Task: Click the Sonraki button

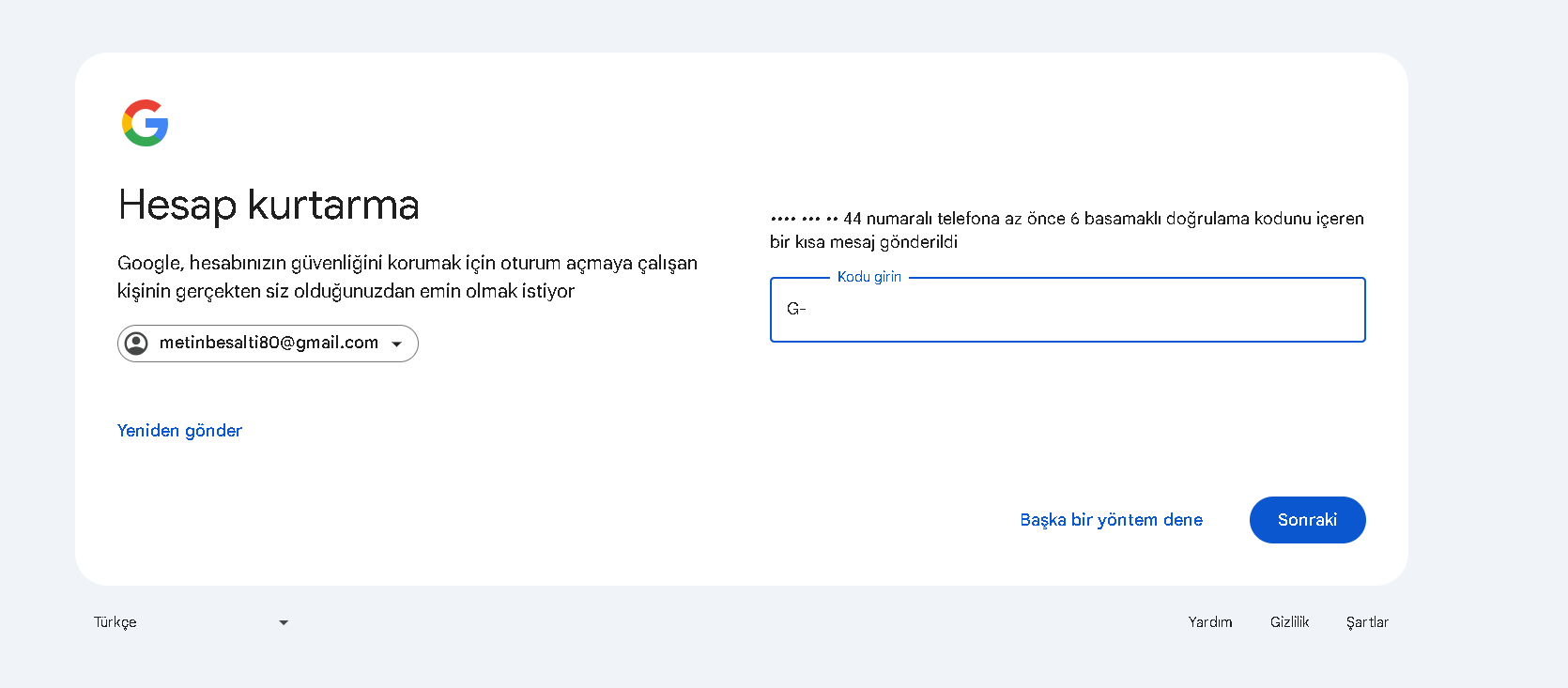Action: coord(1307,520)
